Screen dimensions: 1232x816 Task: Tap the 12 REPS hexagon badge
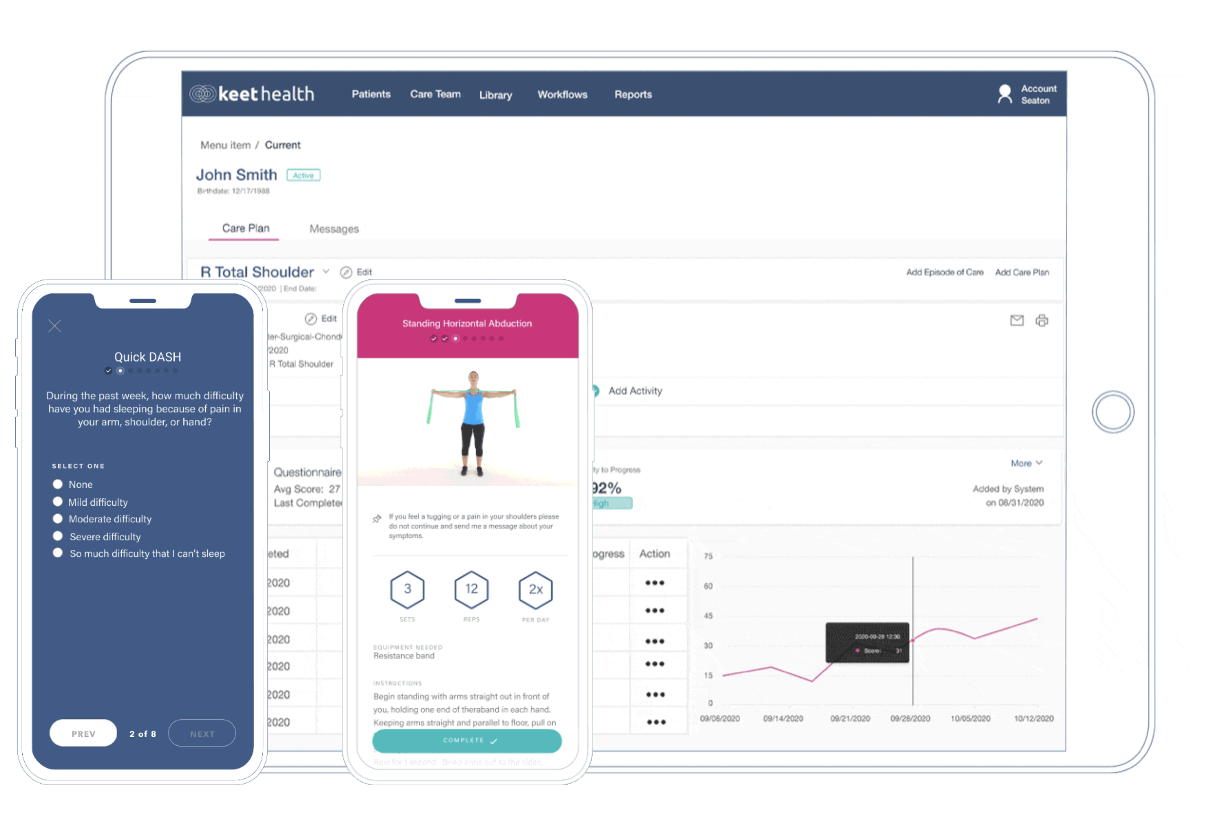click(x=471, y=591)
